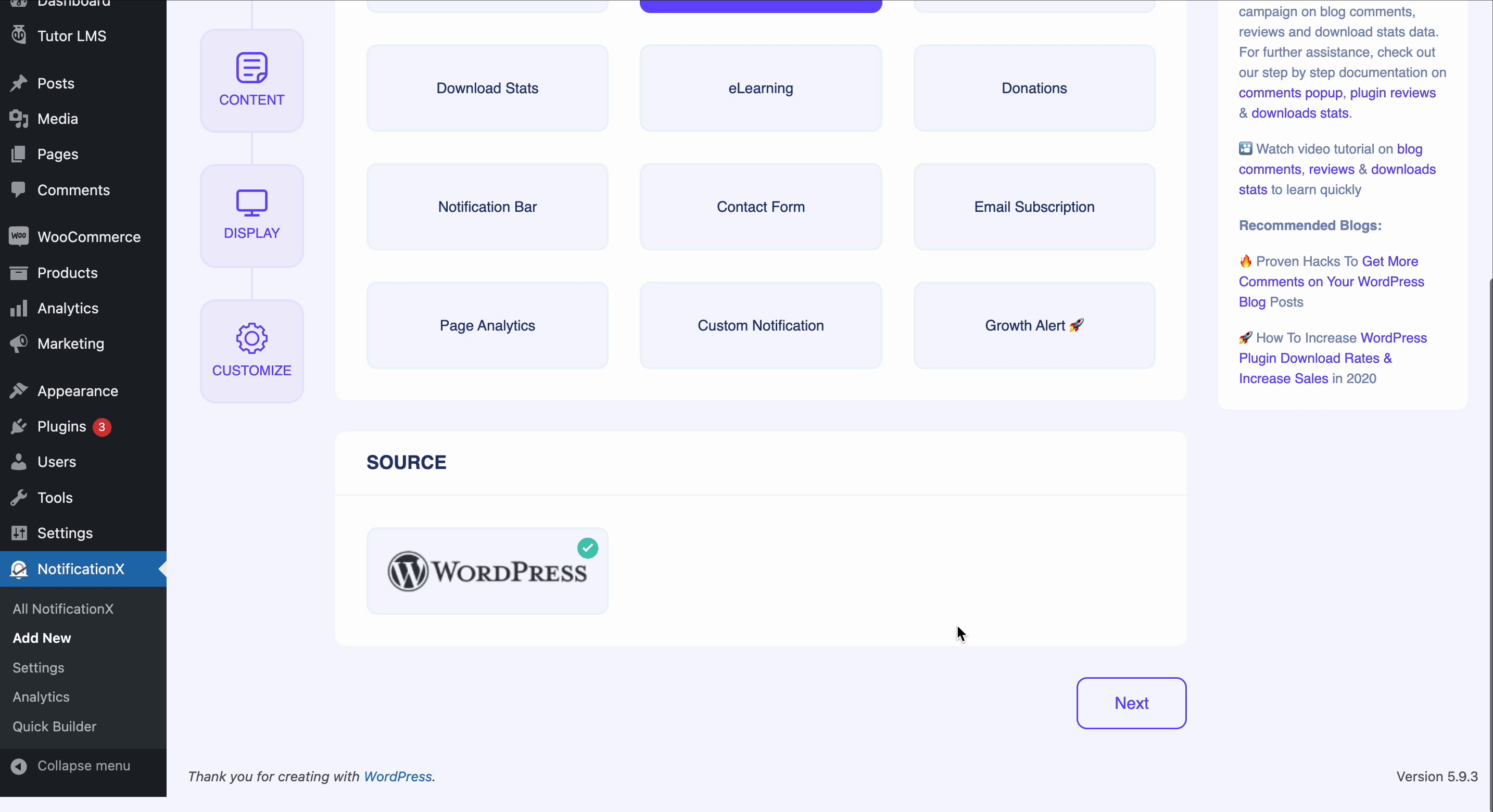
Task: Click the WooCommerce icon in sidebar
Action: (19, 236)
